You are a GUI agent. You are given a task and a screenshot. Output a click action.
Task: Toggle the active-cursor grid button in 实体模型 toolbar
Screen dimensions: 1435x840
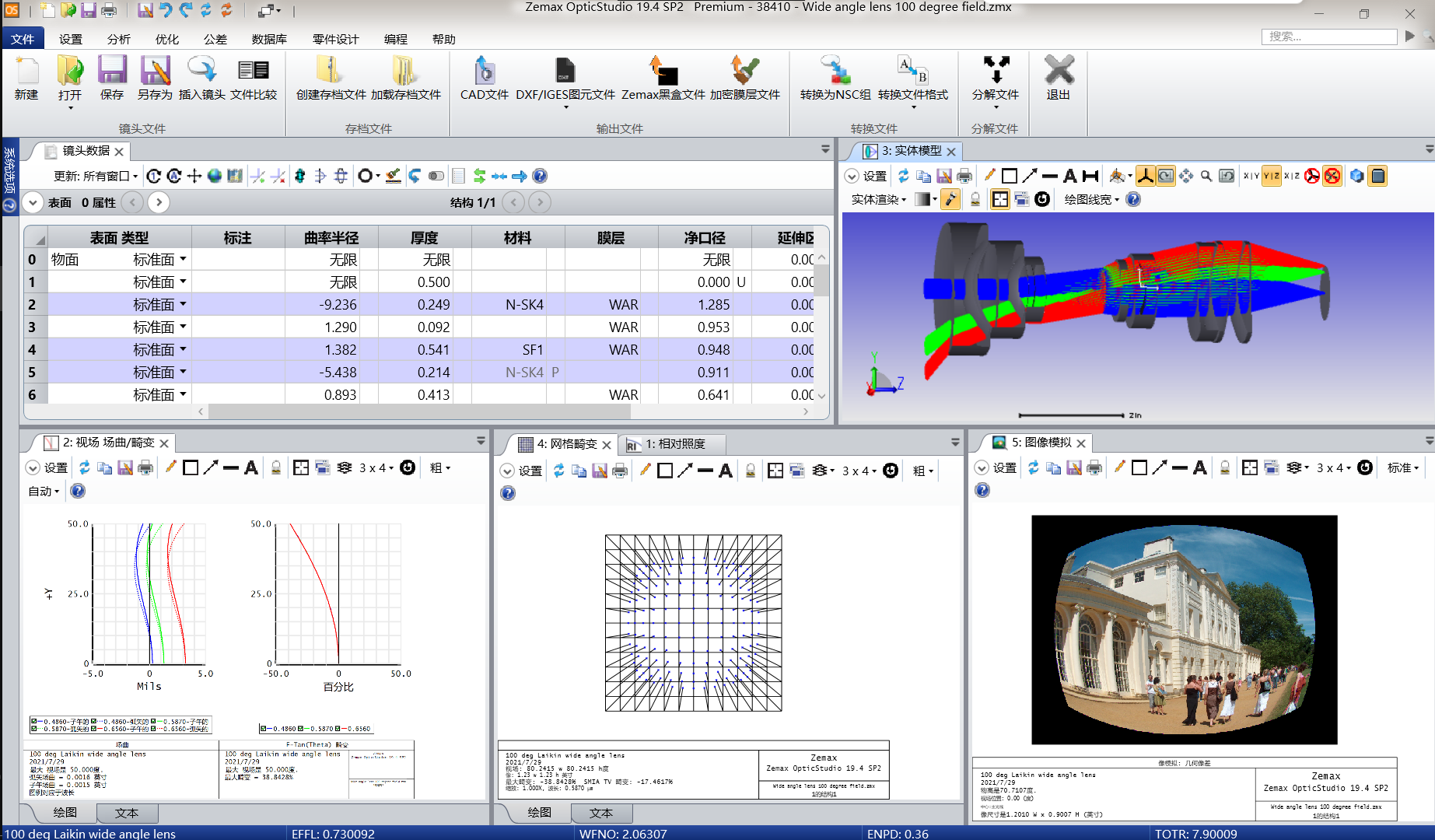tap(1000, 199)
